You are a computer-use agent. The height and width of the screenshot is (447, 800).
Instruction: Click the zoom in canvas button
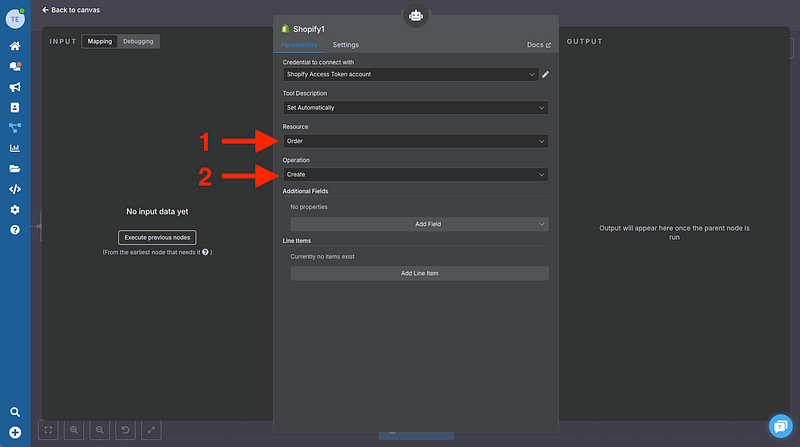click(x=74, y=430)
